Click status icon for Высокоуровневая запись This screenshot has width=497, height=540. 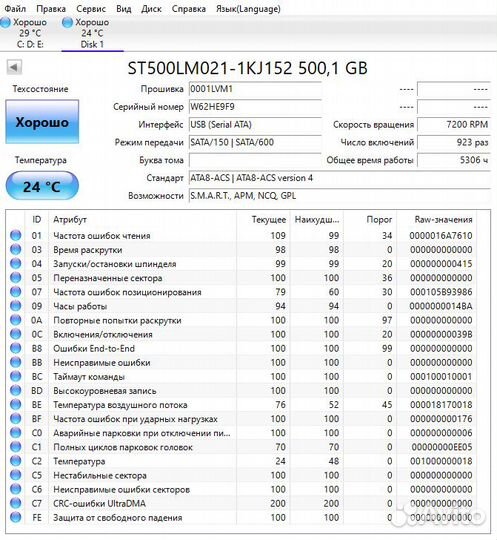click(15, 391)
